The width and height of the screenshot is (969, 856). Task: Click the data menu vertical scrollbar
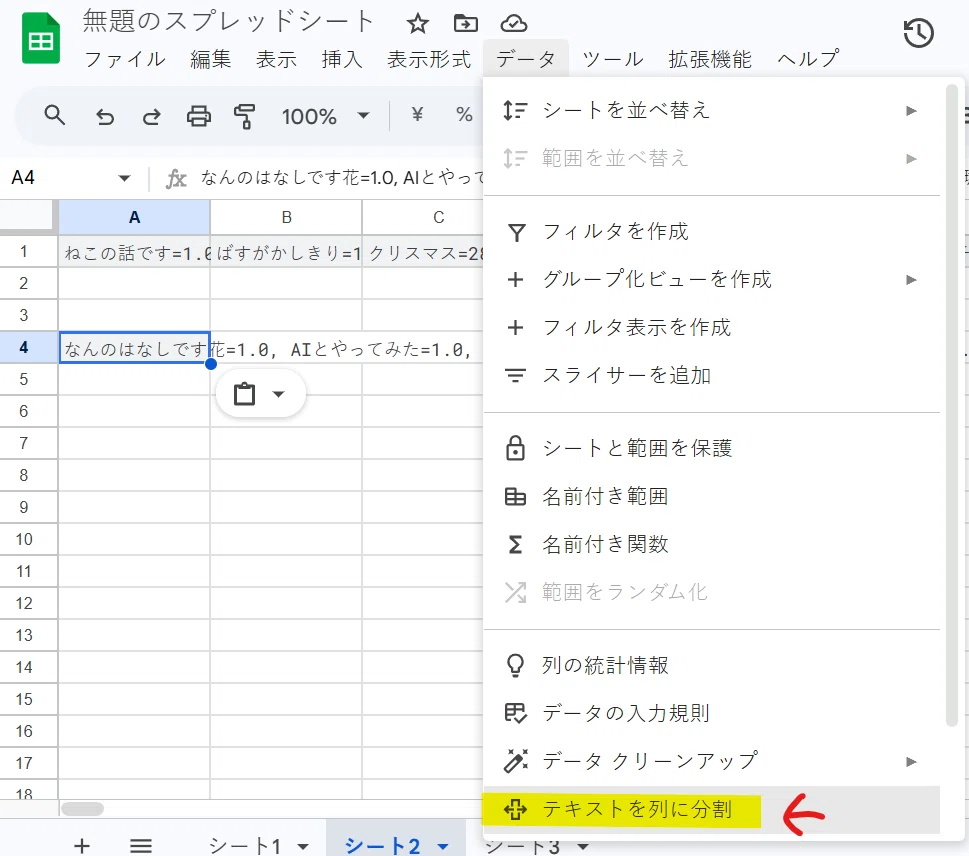(952, 406)
